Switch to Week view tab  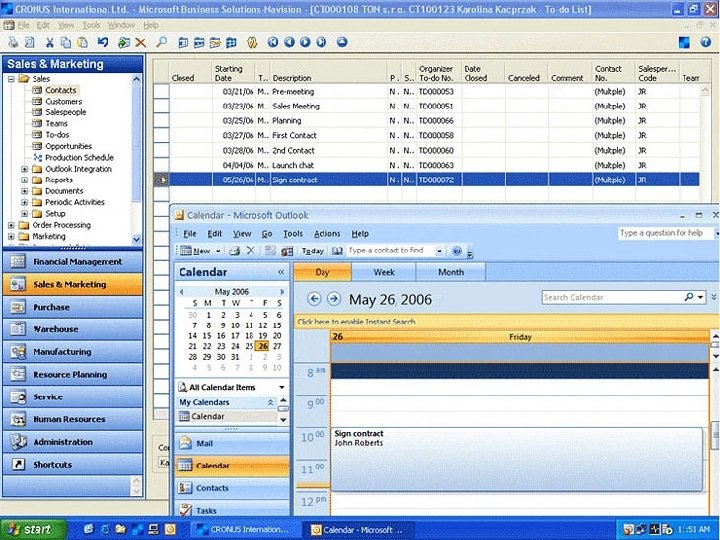point(384,272)
